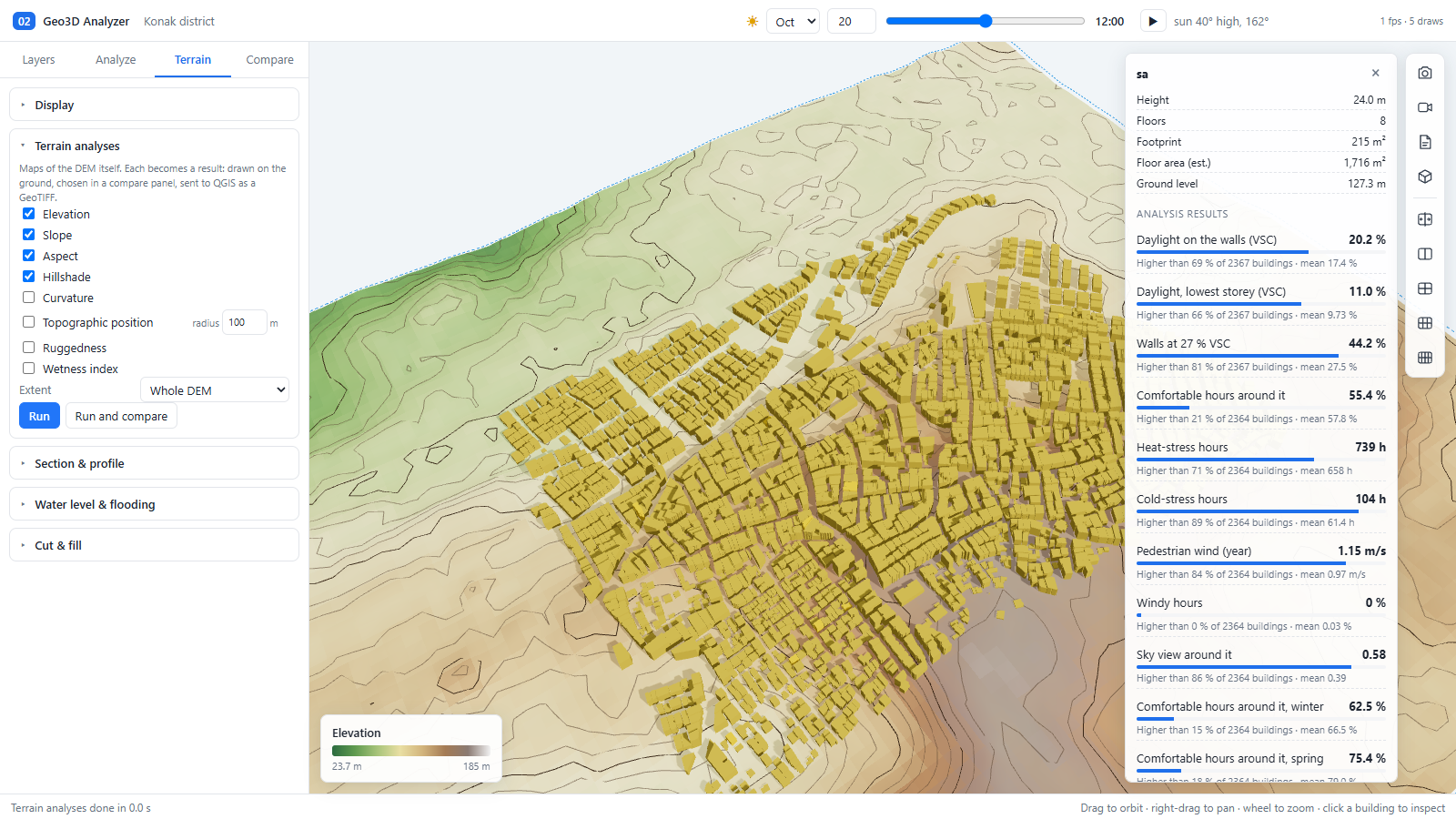Click the elevation color gradient legend
The height and width of the screenshot is (819, 1456).
[411, 751]
